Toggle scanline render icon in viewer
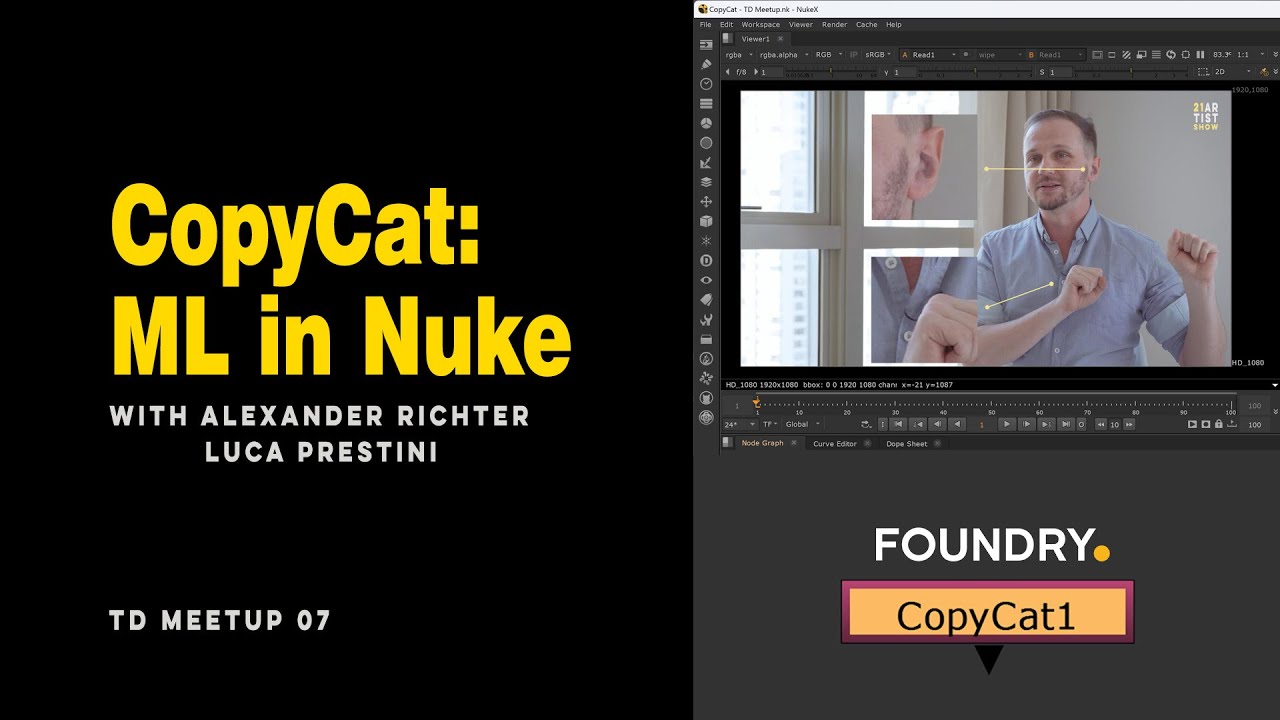 1156,55
